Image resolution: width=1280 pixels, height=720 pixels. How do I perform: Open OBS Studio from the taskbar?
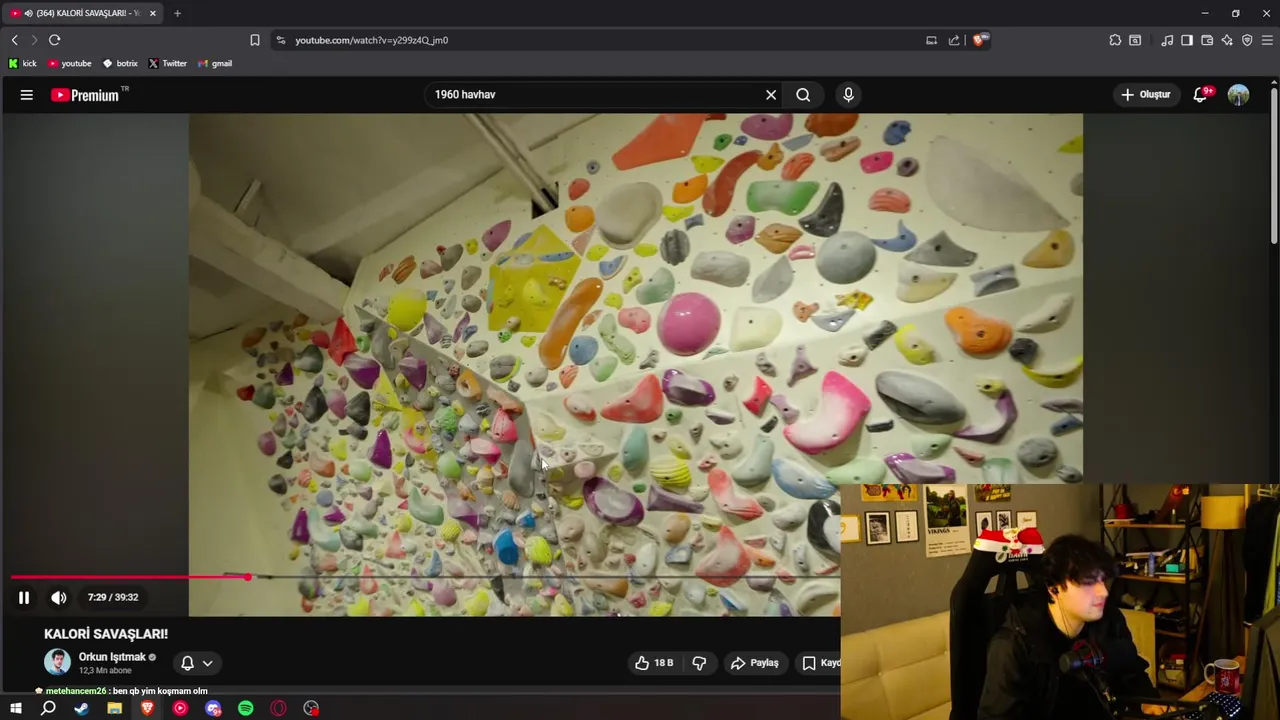311,708
